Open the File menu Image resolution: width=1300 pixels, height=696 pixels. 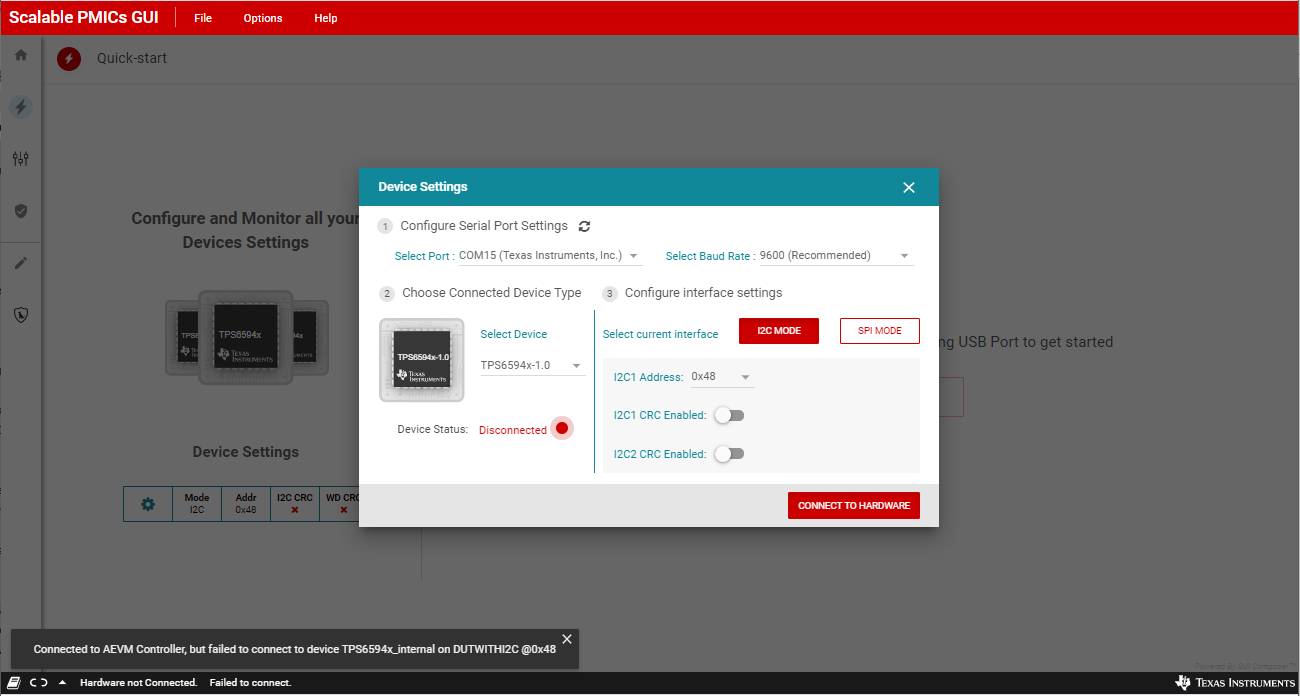pyautogui.click(x=203, y=18)
